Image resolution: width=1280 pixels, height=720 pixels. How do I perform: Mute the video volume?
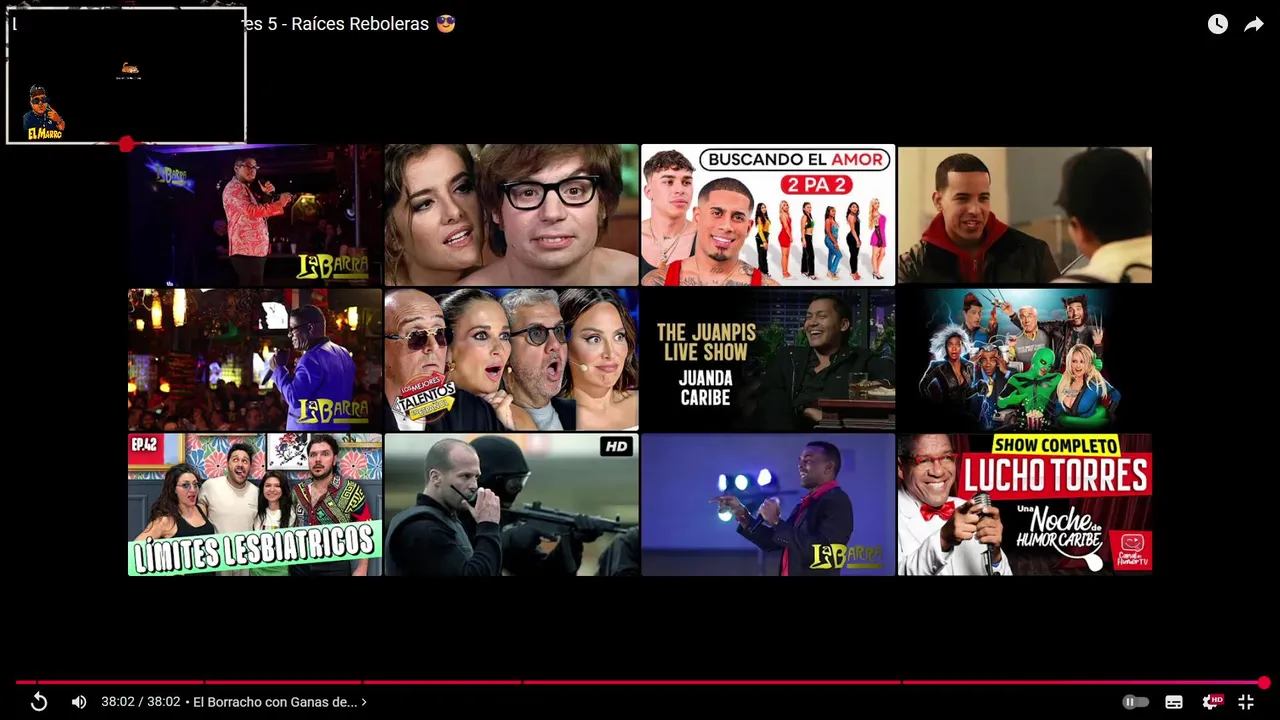[79, 702]
